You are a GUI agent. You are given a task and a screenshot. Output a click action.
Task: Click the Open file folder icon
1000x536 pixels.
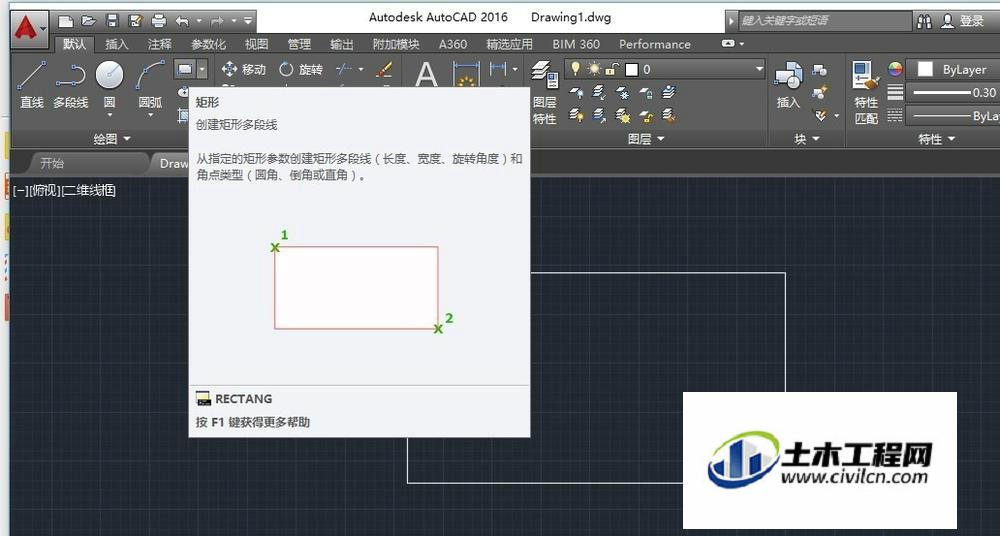pyautogui.click(x=89, y=21)
